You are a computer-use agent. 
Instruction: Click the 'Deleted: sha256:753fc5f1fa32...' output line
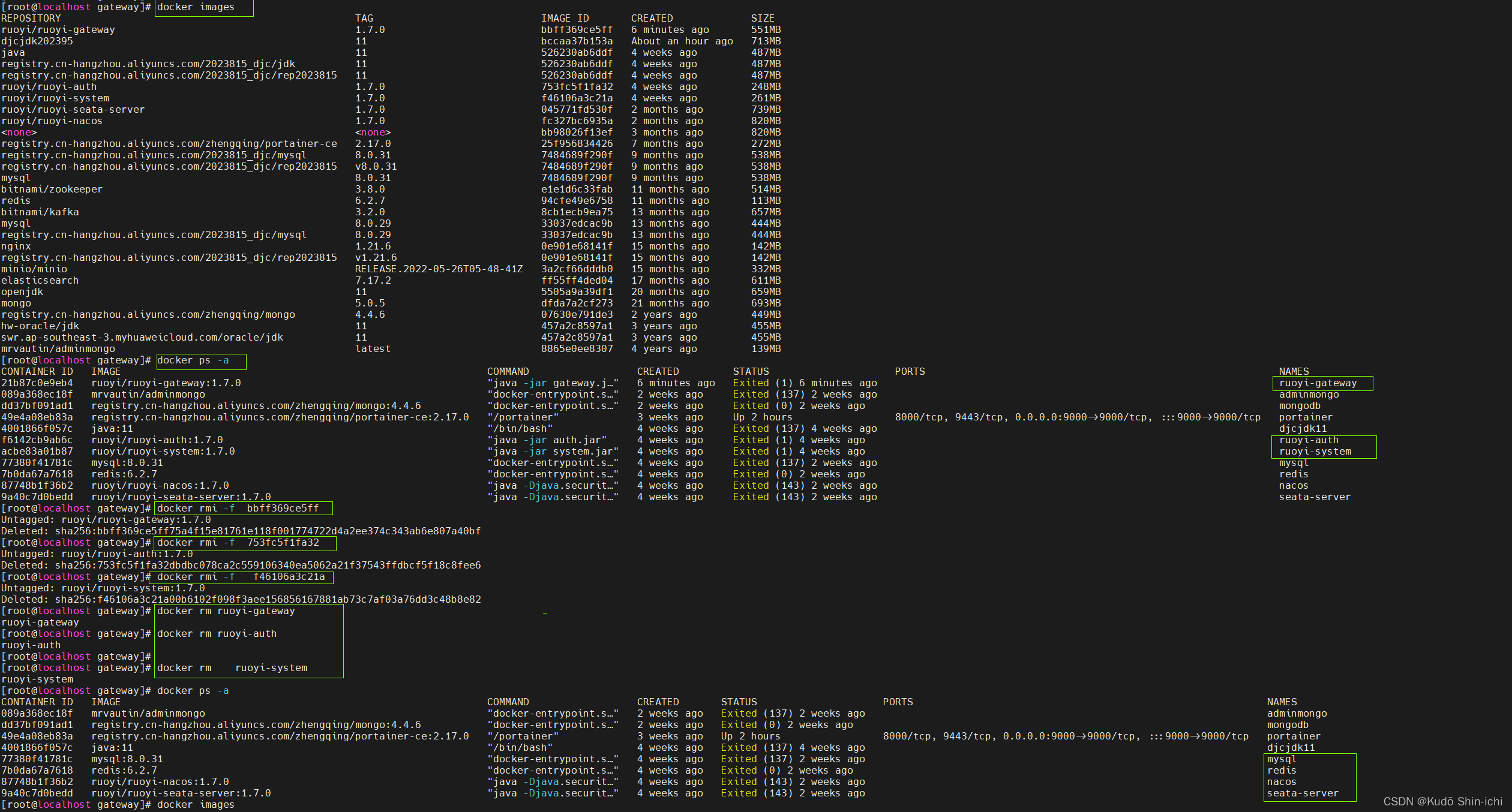pyautogui.click(x=241, y=566)
